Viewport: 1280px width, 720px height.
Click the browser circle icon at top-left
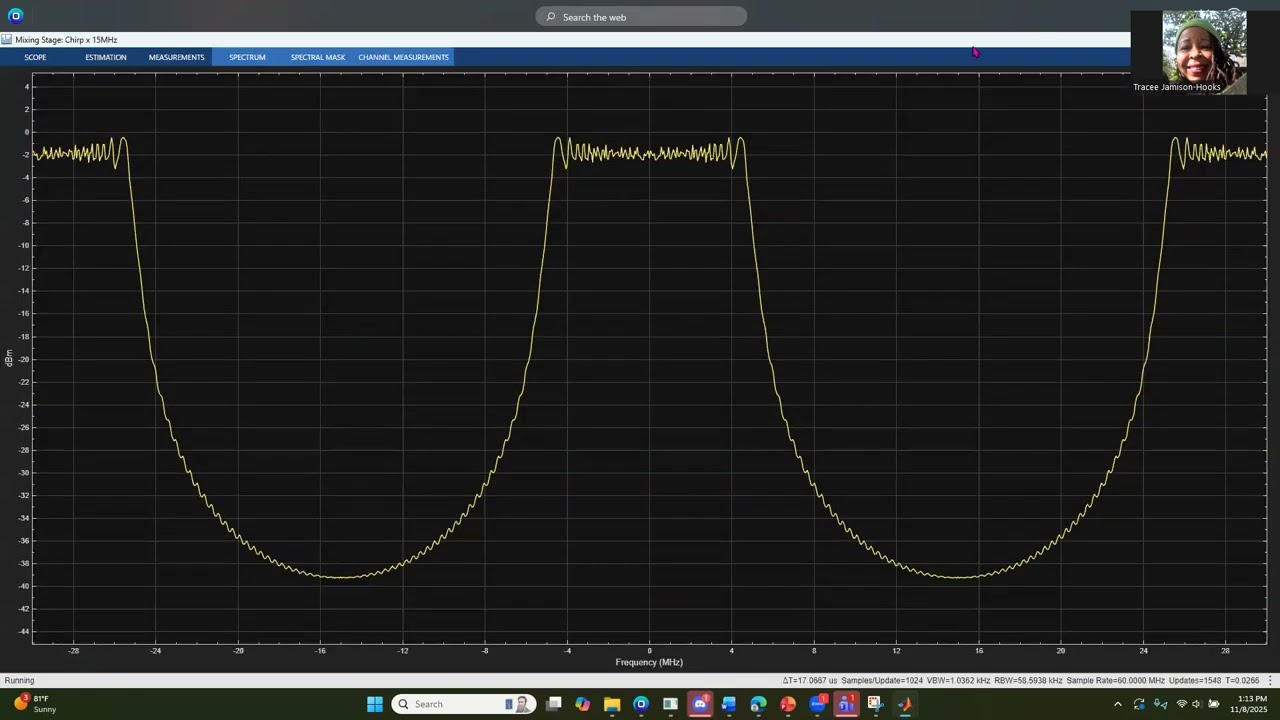15,16
